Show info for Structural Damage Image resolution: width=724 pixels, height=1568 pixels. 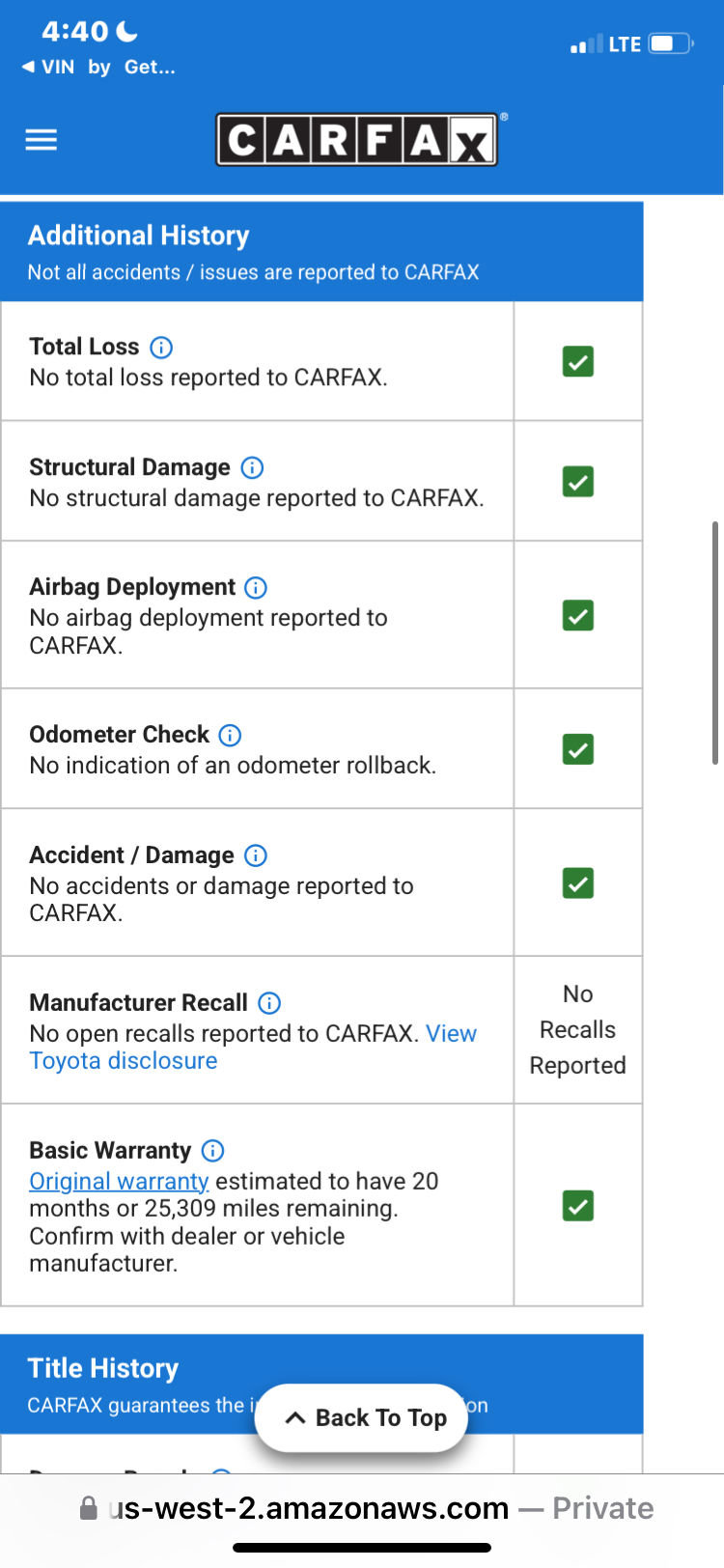[x=252, y=467]
